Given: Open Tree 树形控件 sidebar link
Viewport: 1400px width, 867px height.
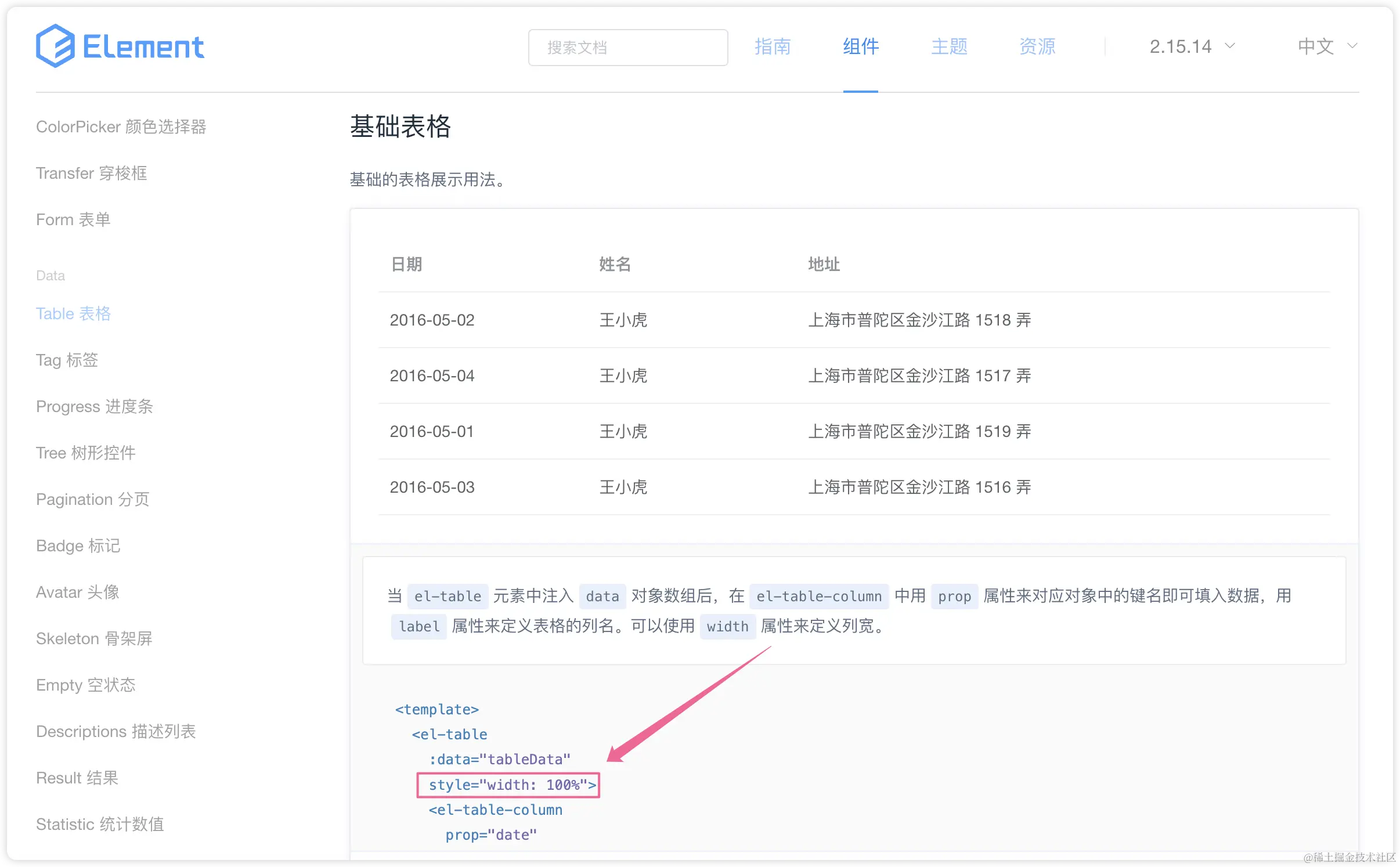Looking at the screenshot, I should [85, 453].
